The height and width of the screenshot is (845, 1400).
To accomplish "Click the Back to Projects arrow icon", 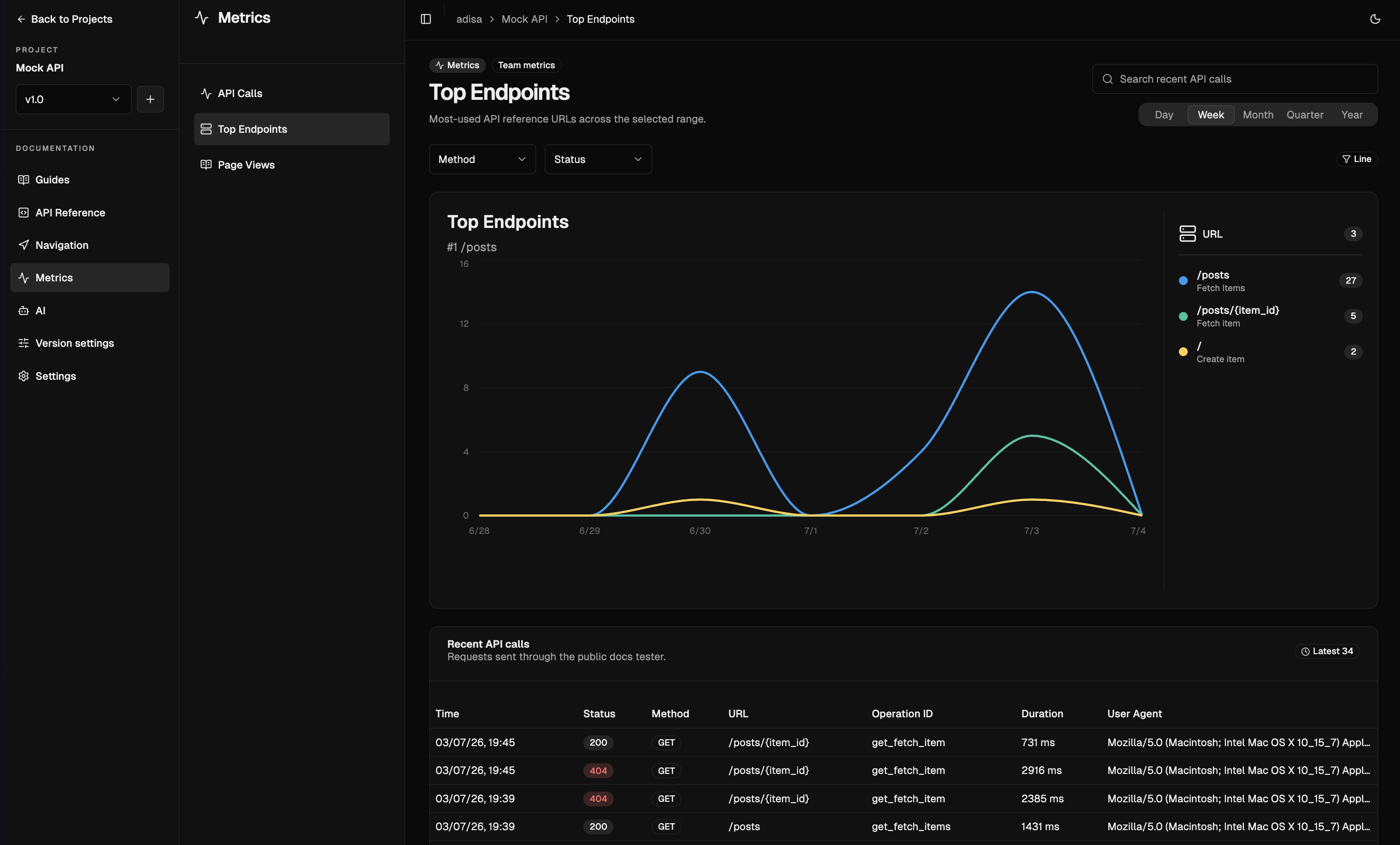I will click(x=21, y=19).
